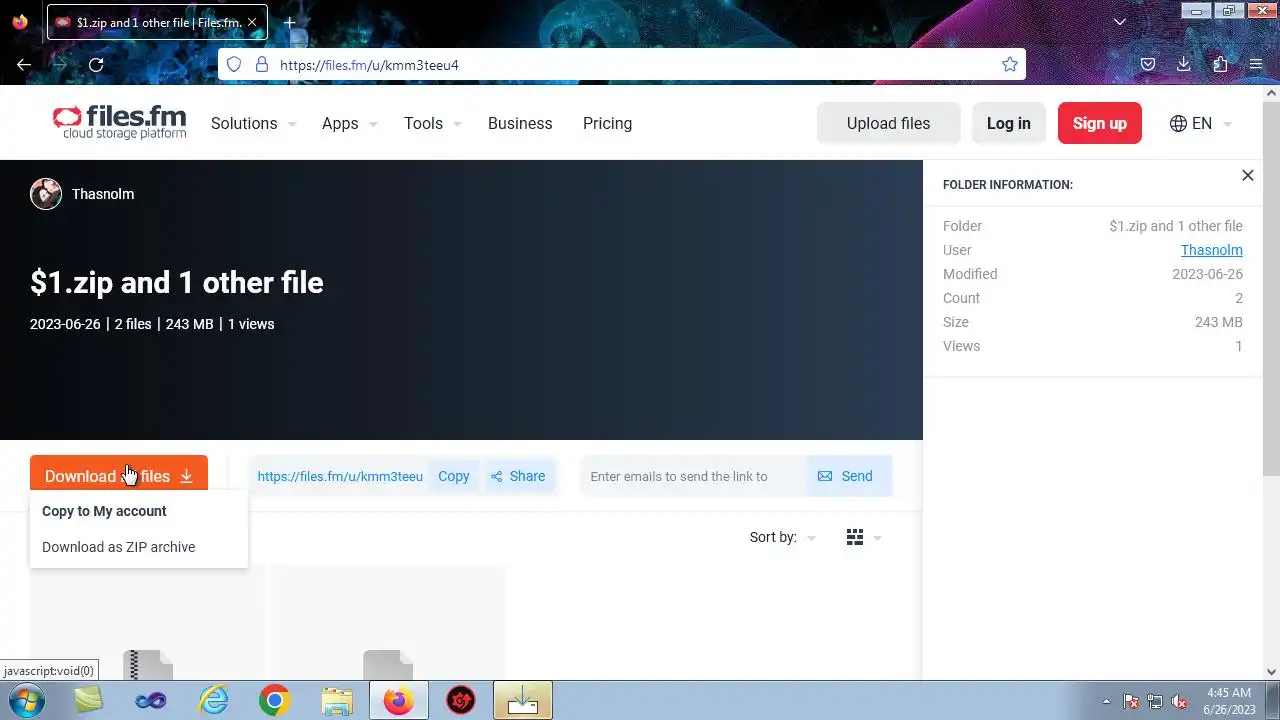
Task: Click the second file thumbnail
Action: click(x=388, y=623)
